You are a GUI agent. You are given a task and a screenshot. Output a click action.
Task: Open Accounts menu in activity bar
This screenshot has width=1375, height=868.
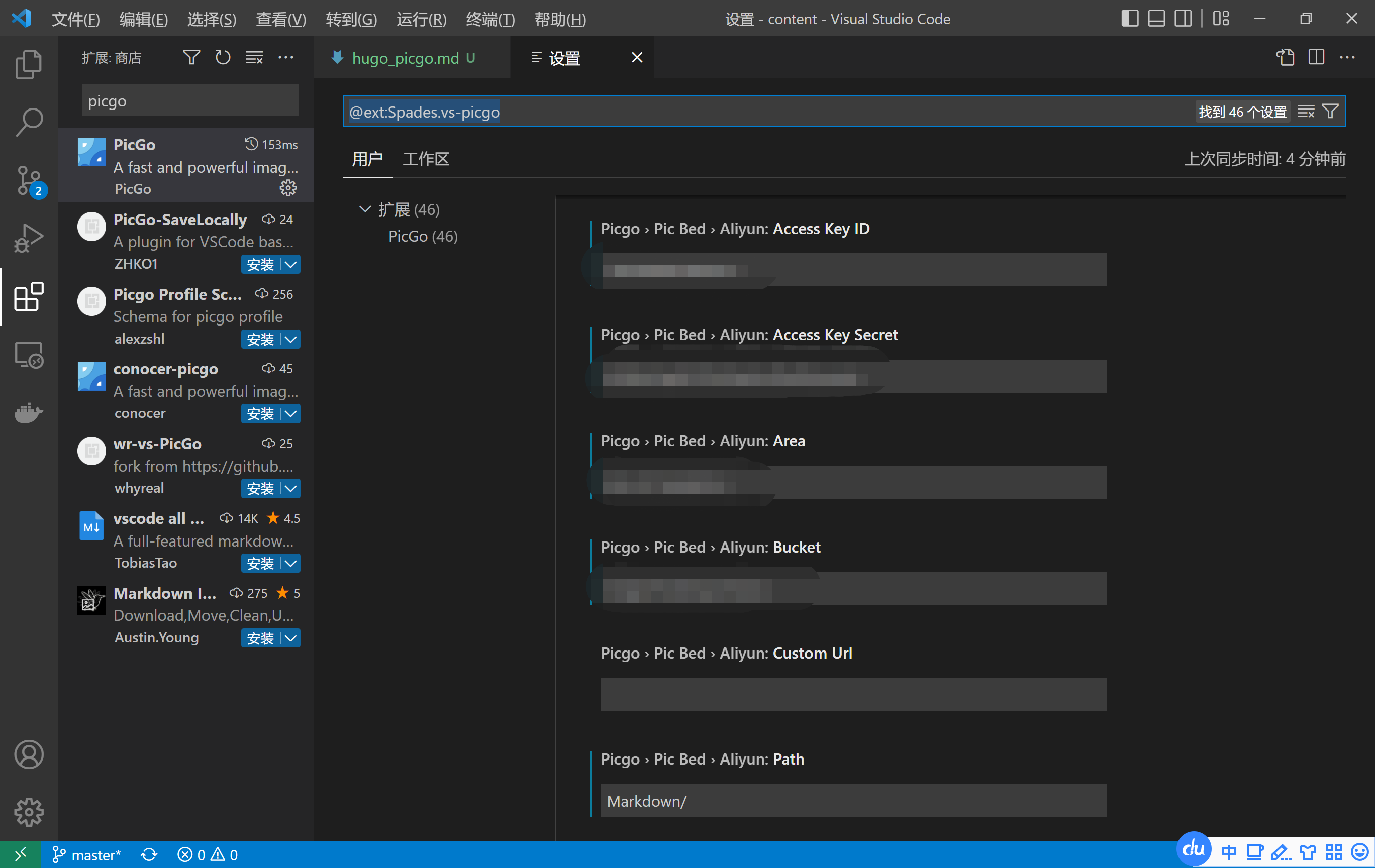(29, 754)
